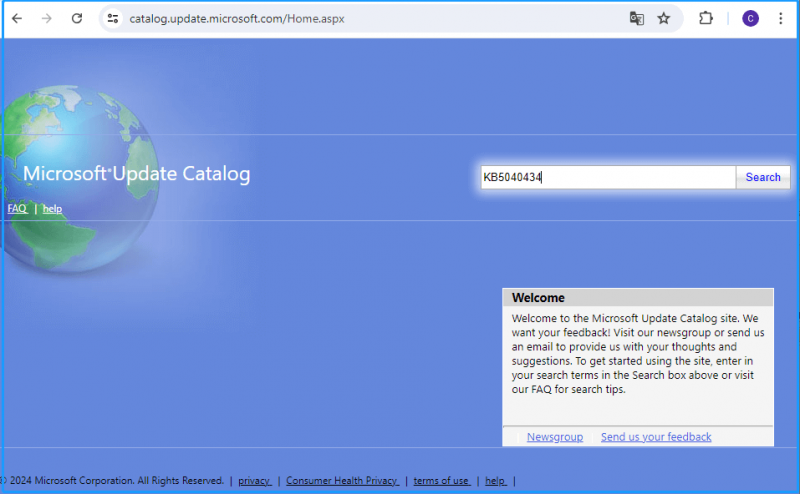Open the privacy footer link
The width and height of the screenshot is (800, 494).
point(254,481)
